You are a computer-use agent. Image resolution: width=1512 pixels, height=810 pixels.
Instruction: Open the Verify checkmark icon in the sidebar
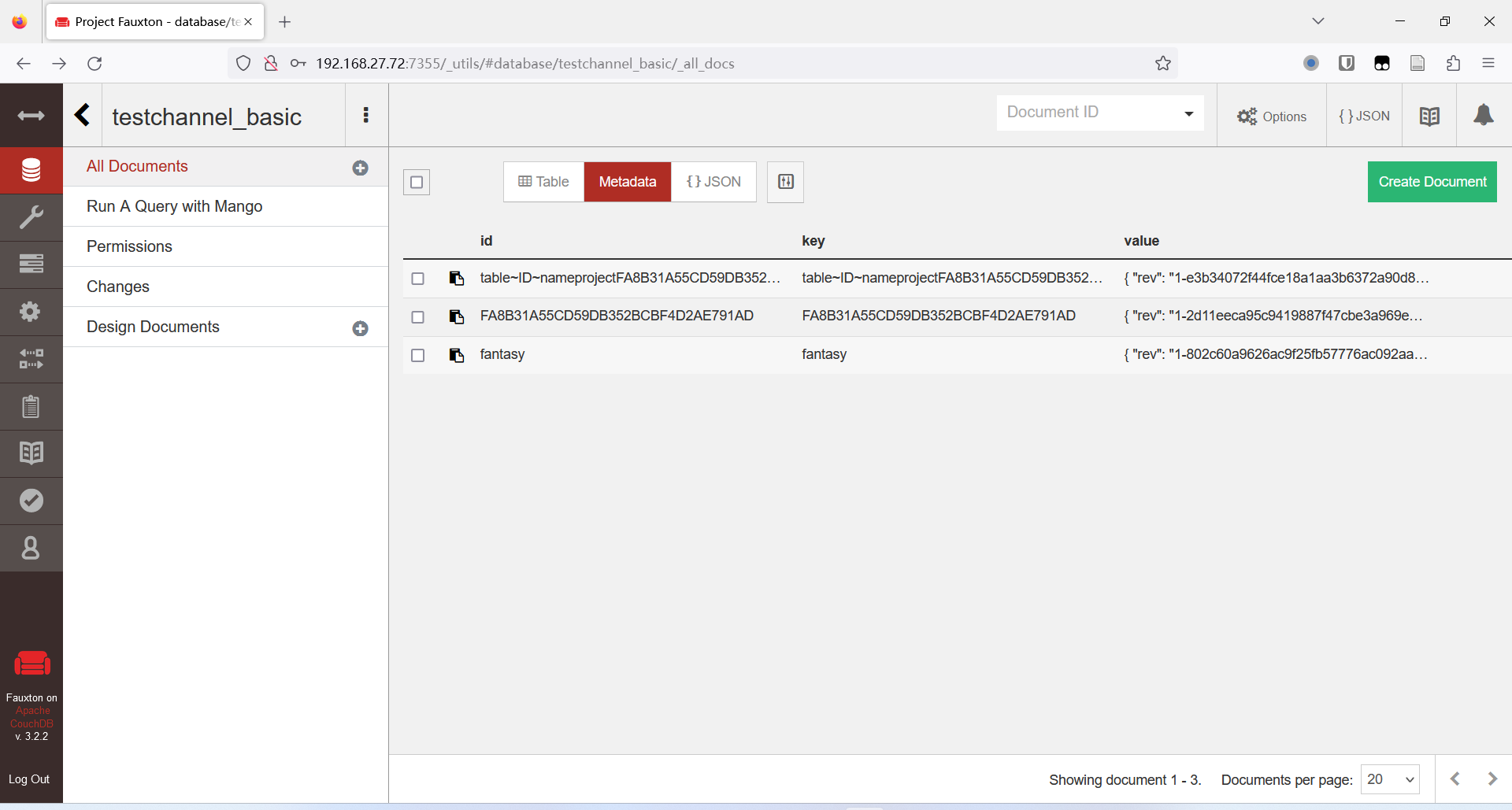click(31, 501)
